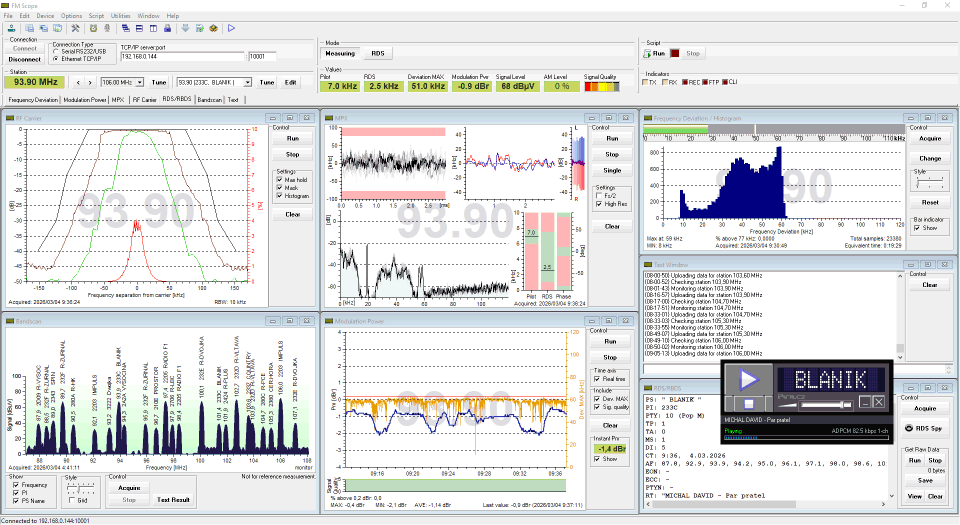
Task: Select the Serial RS232/USB connection type
Action: 55,52
